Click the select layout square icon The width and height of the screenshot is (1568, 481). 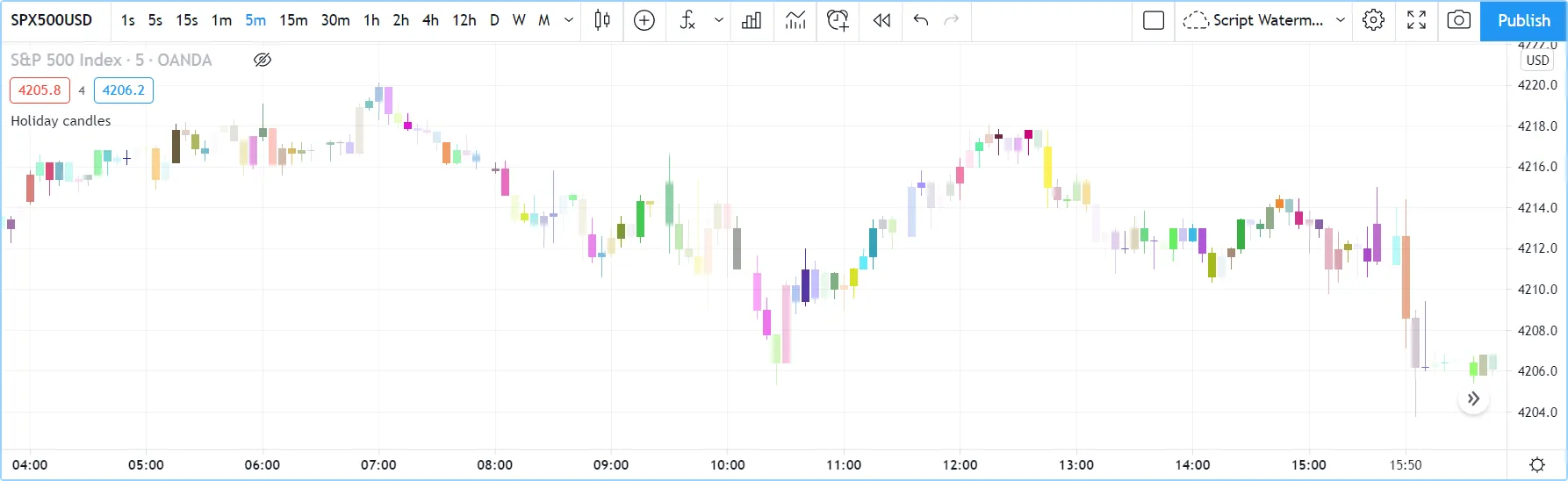(1154, 20)
